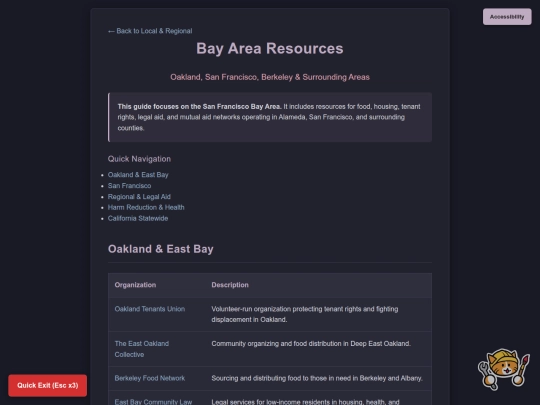
Task: Open the East Bay Community Law link
Action: point(153,402)
